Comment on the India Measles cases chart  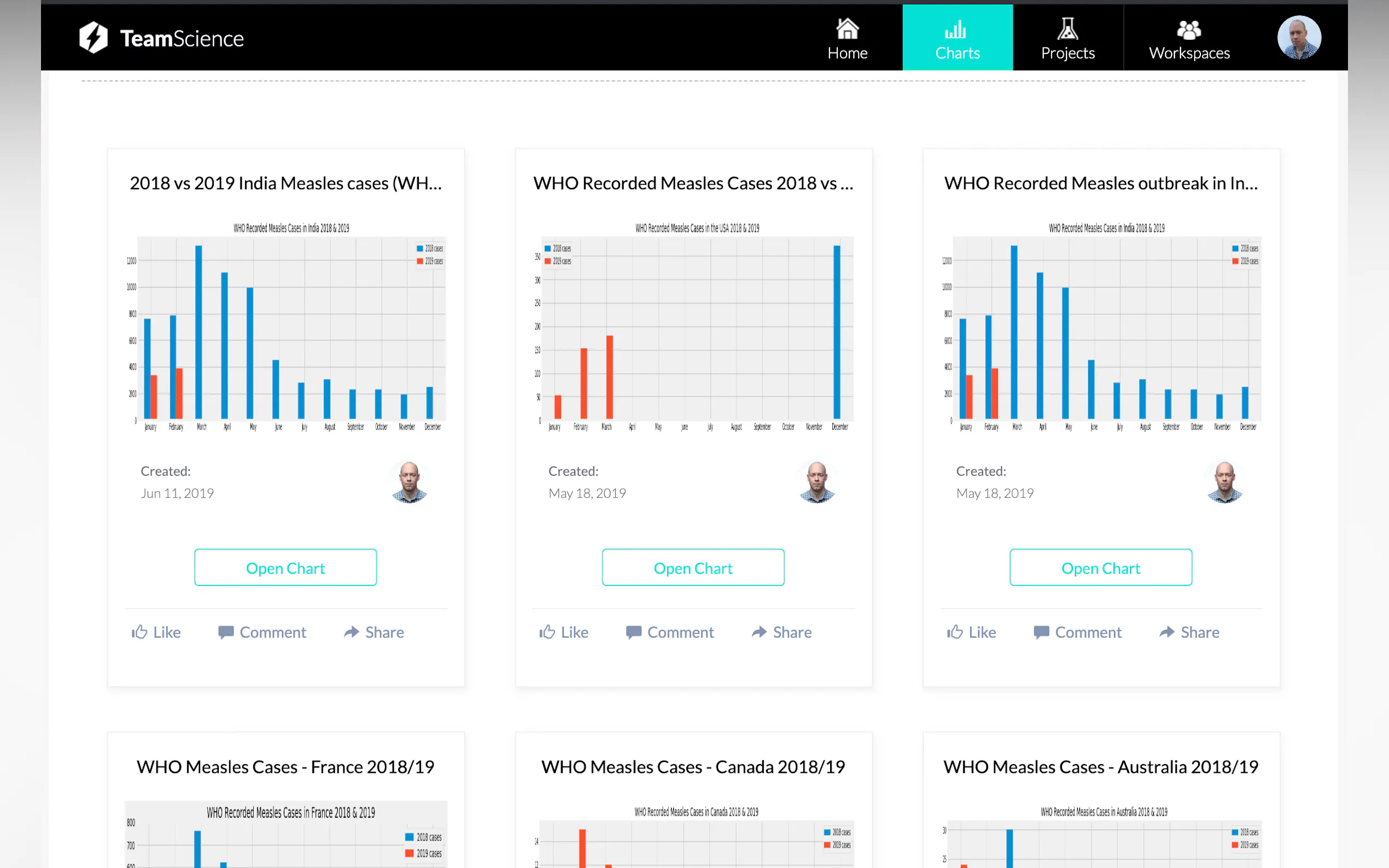coord(262,632)
